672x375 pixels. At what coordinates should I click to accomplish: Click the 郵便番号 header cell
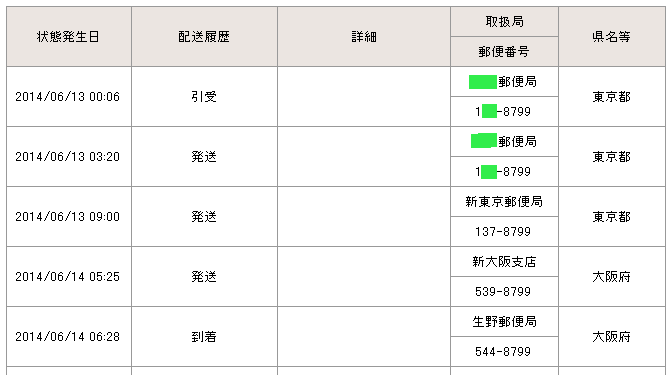[504, 51]
